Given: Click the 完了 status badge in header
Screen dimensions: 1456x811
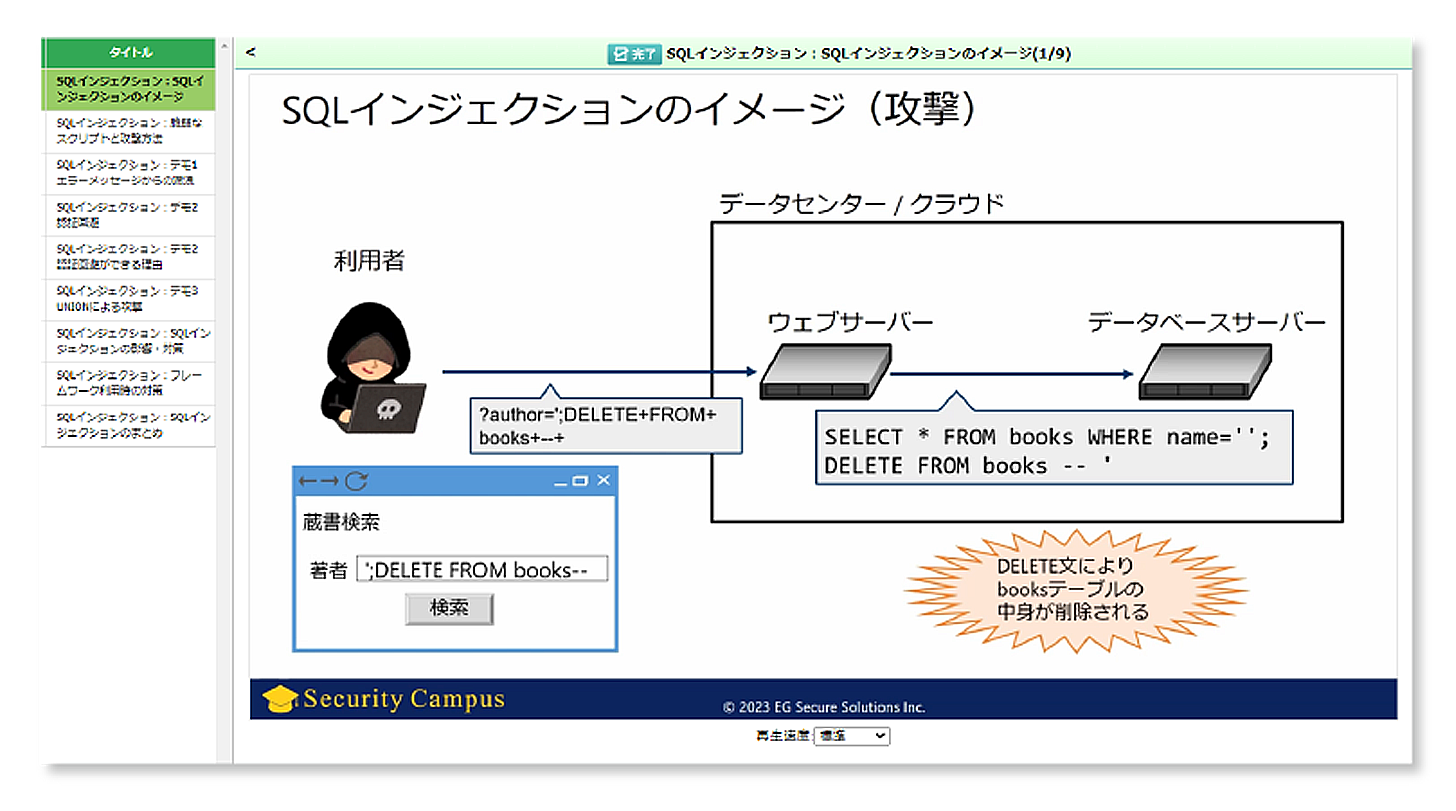Looking at the screenshot, I should coord(634,54).
